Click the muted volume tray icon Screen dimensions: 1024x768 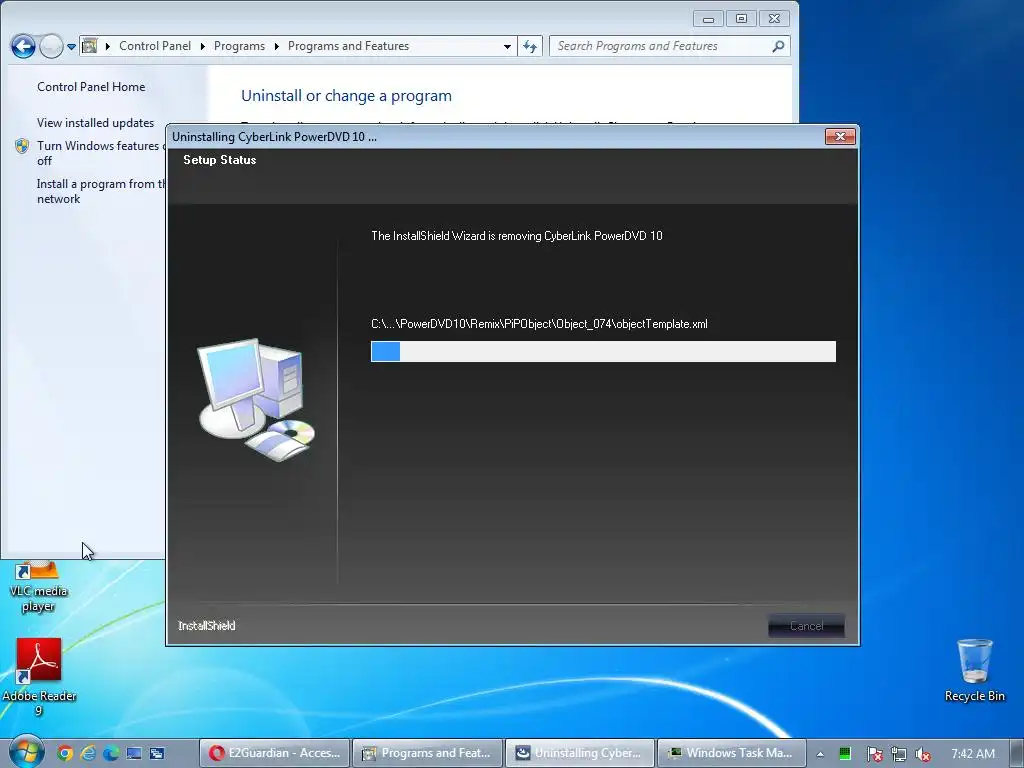(x=923, y=754)
